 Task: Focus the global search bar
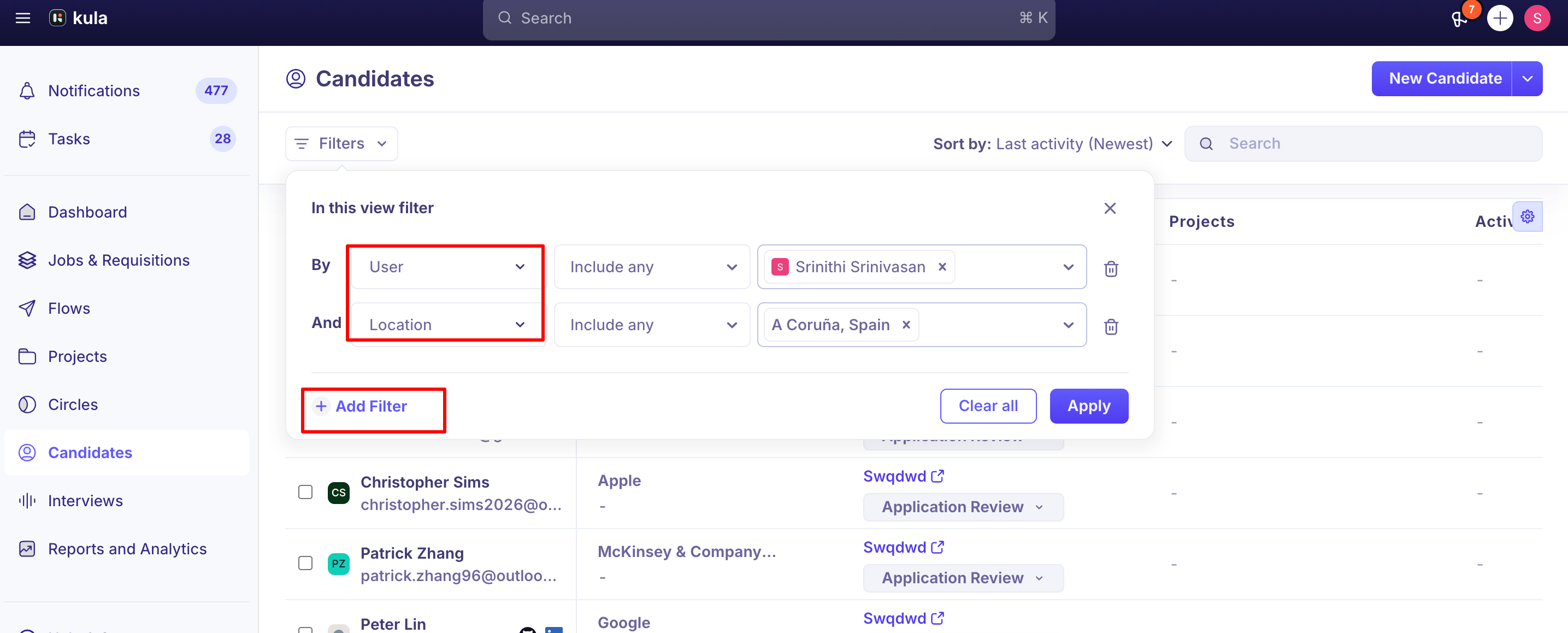coord(769,18)
